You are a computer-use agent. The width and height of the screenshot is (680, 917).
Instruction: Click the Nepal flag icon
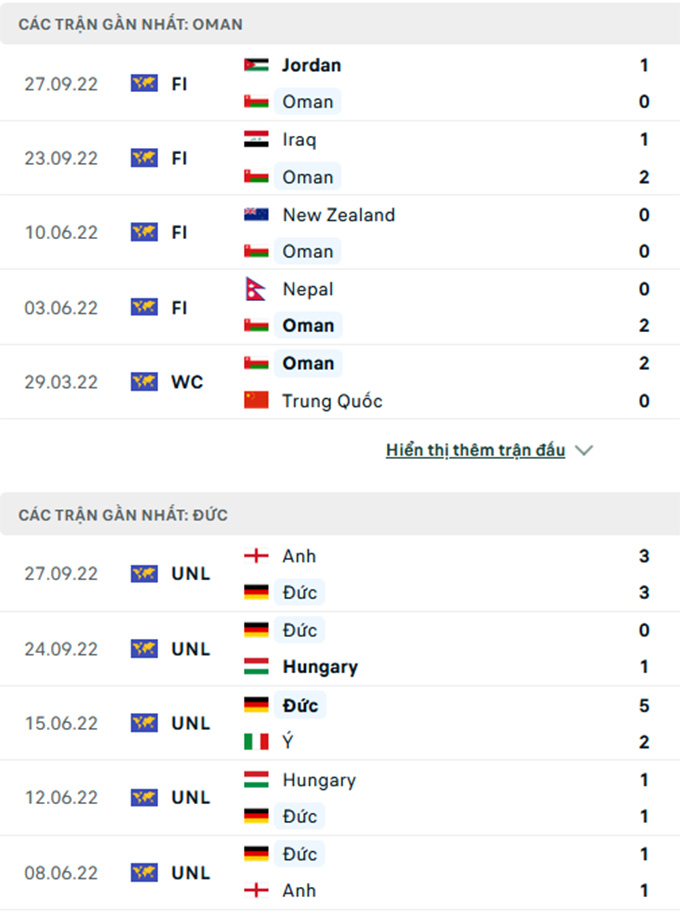tap(254, 290)
